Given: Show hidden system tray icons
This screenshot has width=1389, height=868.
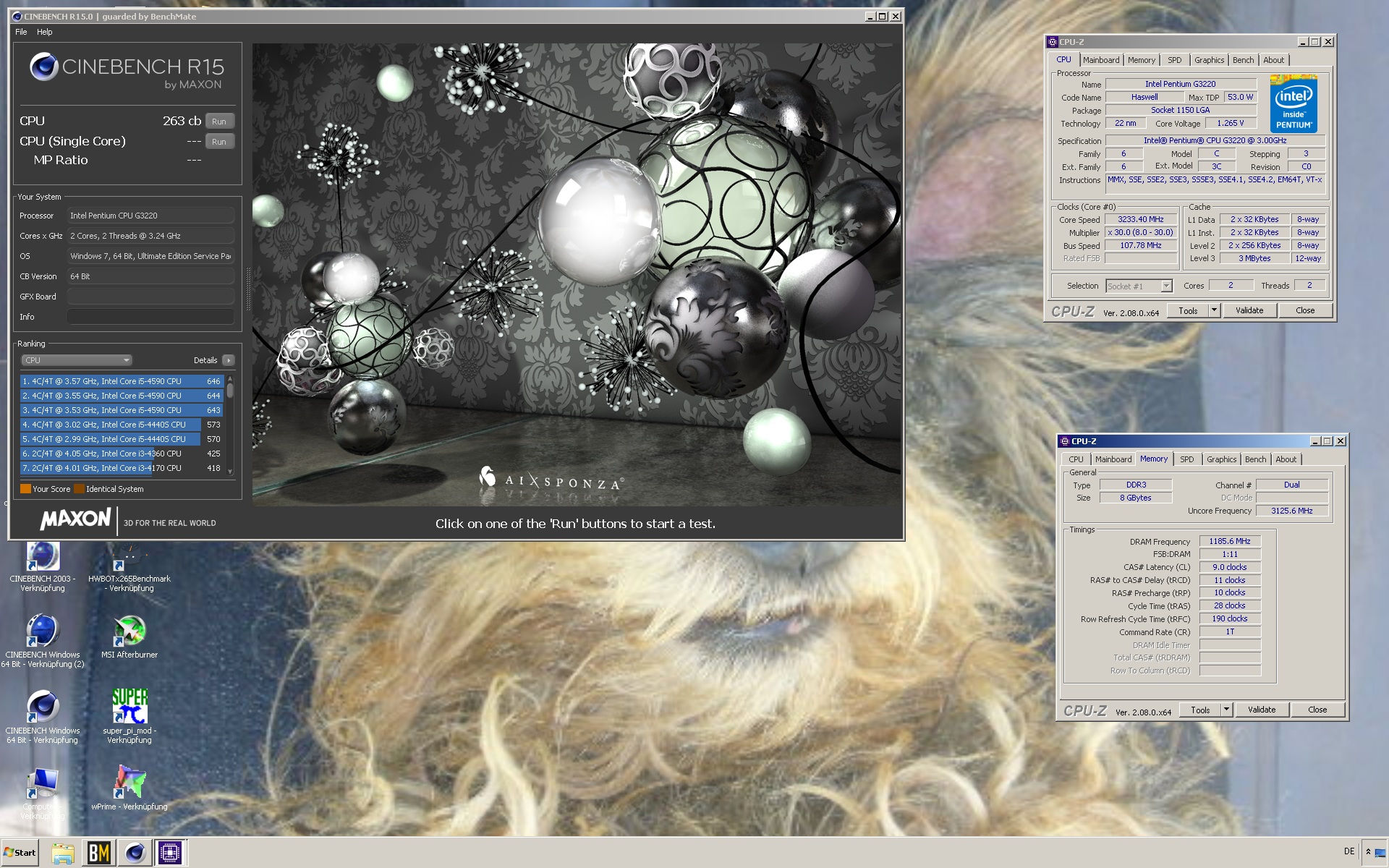Looking at the screenshot, I should point(1368,852).
